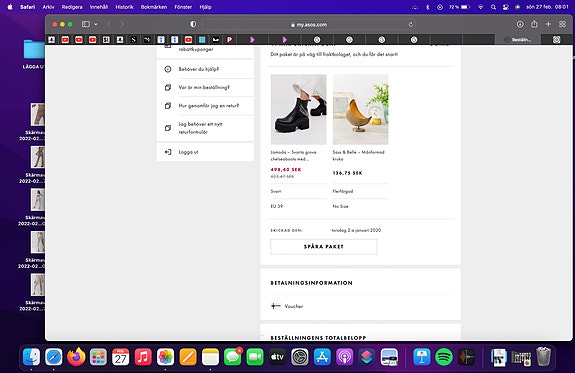Show the tab overview grid
Screen dimensions: 575x373
[562, 24]
